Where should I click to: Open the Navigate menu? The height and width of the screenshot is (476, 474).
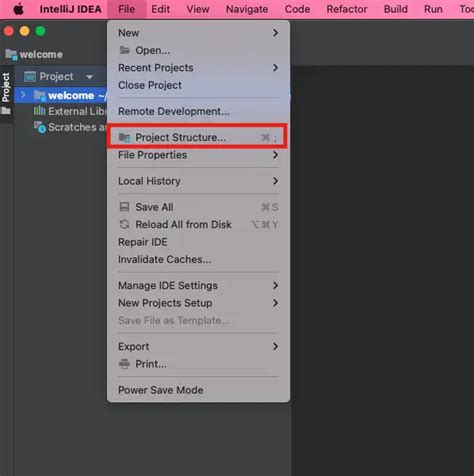click(x=247, y=9)
